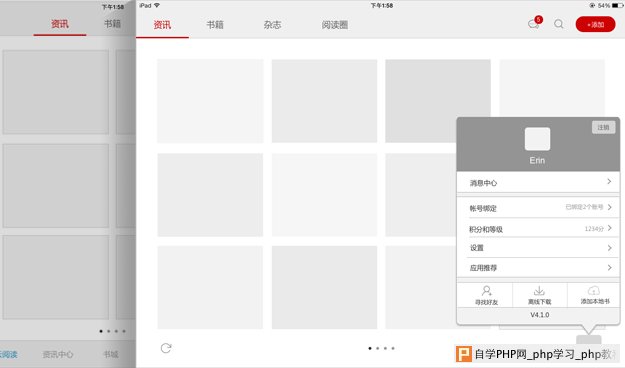Open the 阅读圈 tab
This screenshot has height=368, width=625.
click(335, 25)
